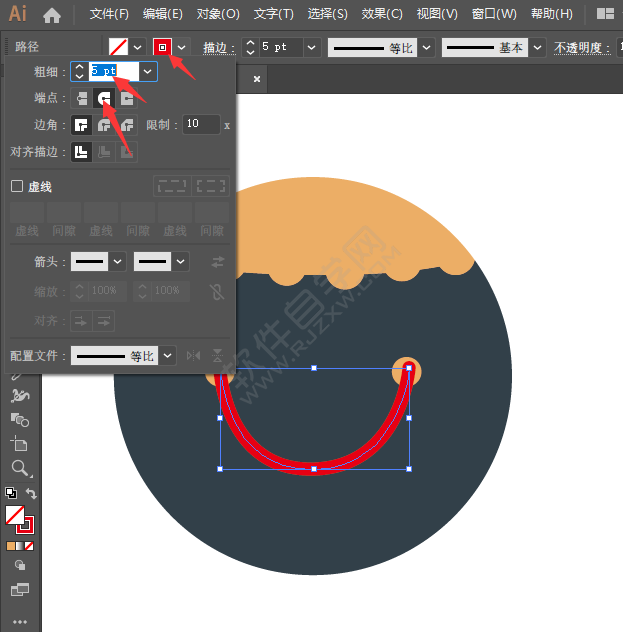Click the Home icon
This screenshot has width=623, height=632.
(x=52, y=15)
